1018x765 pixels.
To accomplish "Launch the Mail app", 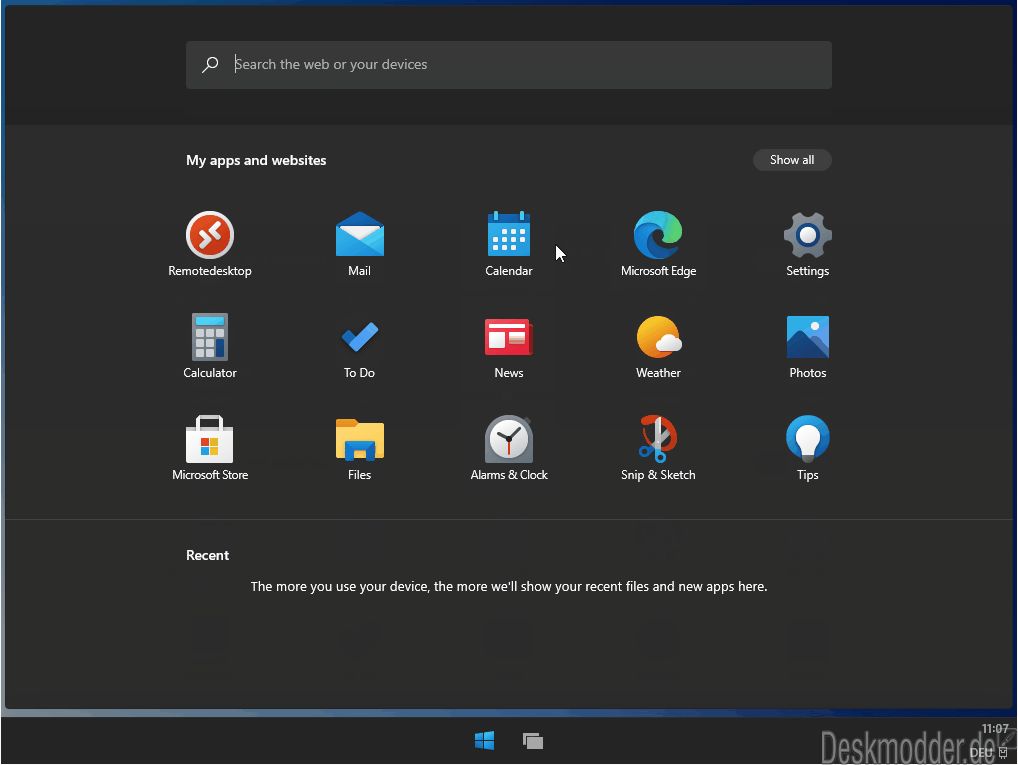I will 359,244.
